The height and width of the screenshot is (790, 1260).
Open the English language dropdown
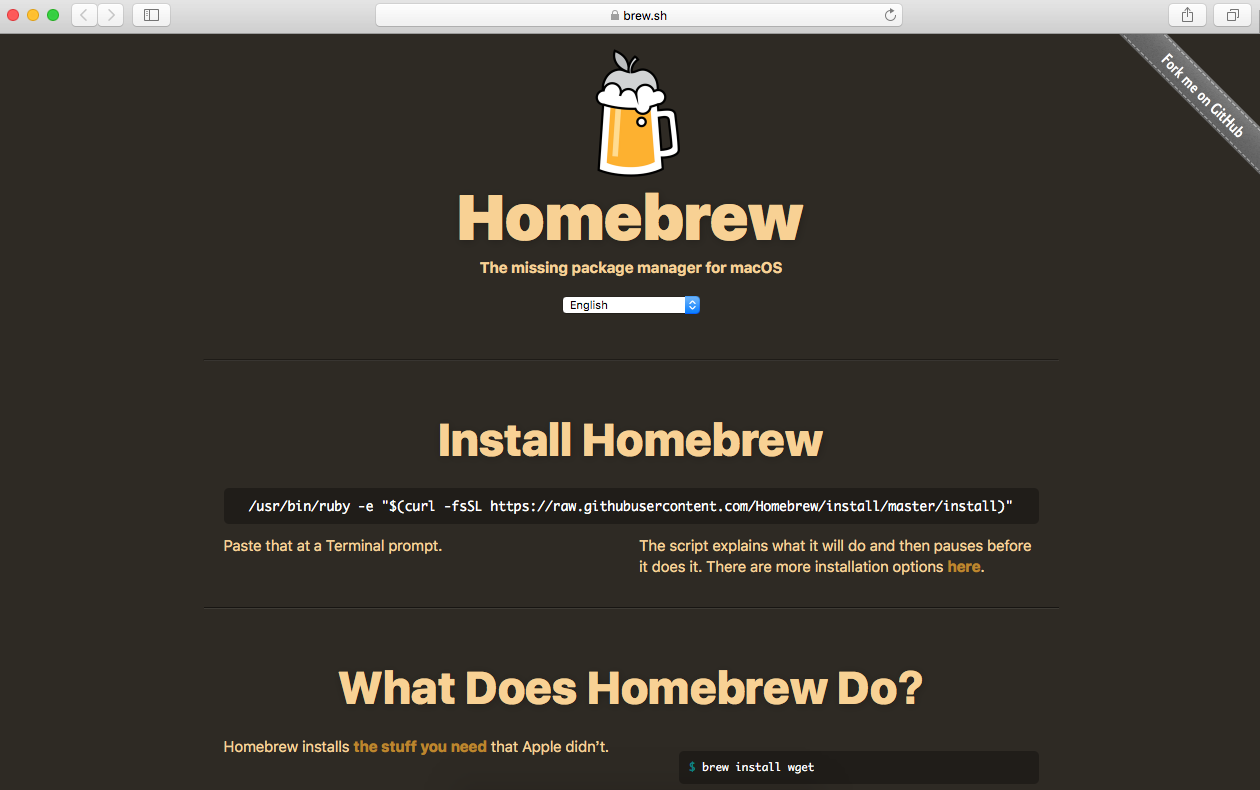click(631, 305)
